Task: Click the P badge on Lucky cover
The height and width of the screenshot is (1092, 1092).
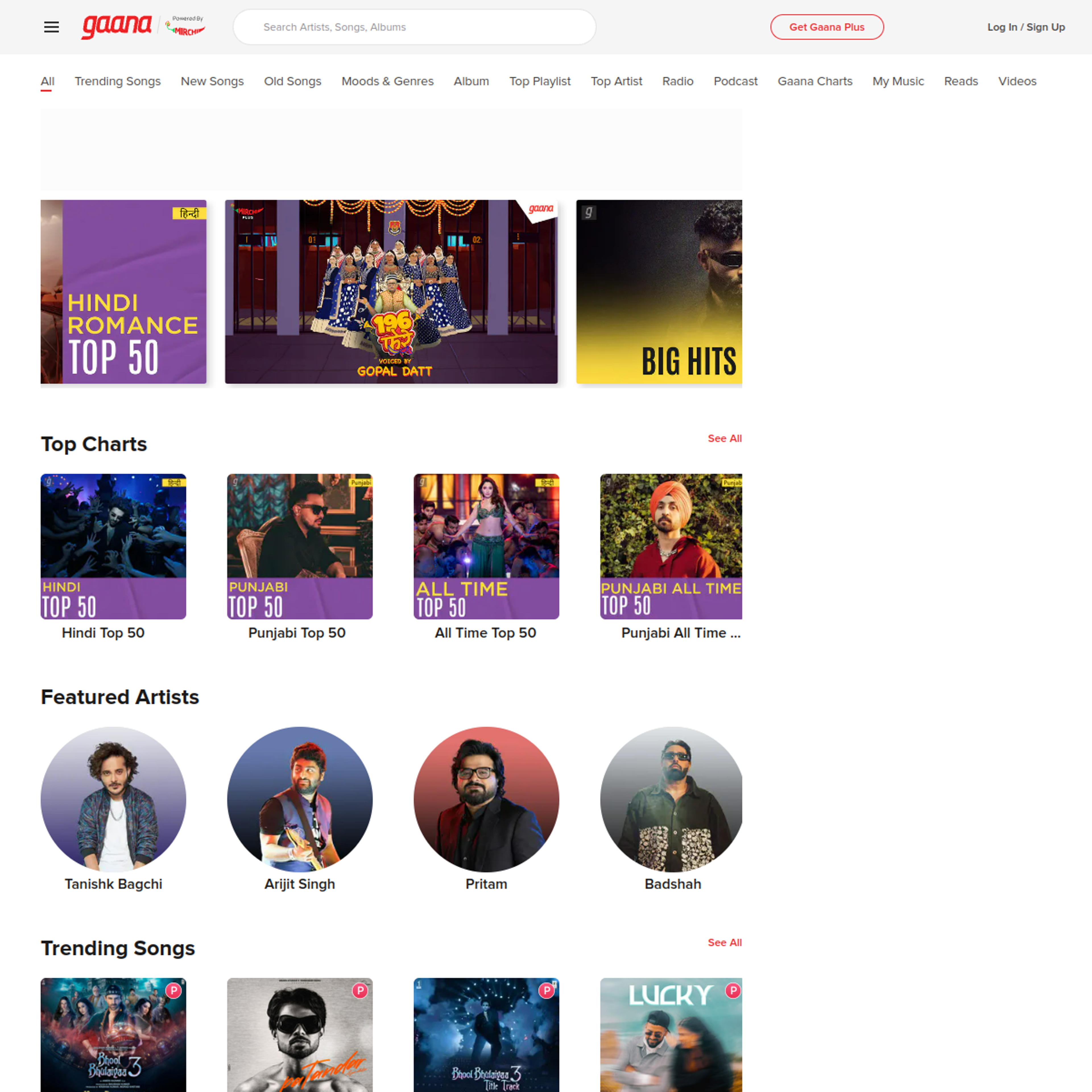Action: click(733, 990)
